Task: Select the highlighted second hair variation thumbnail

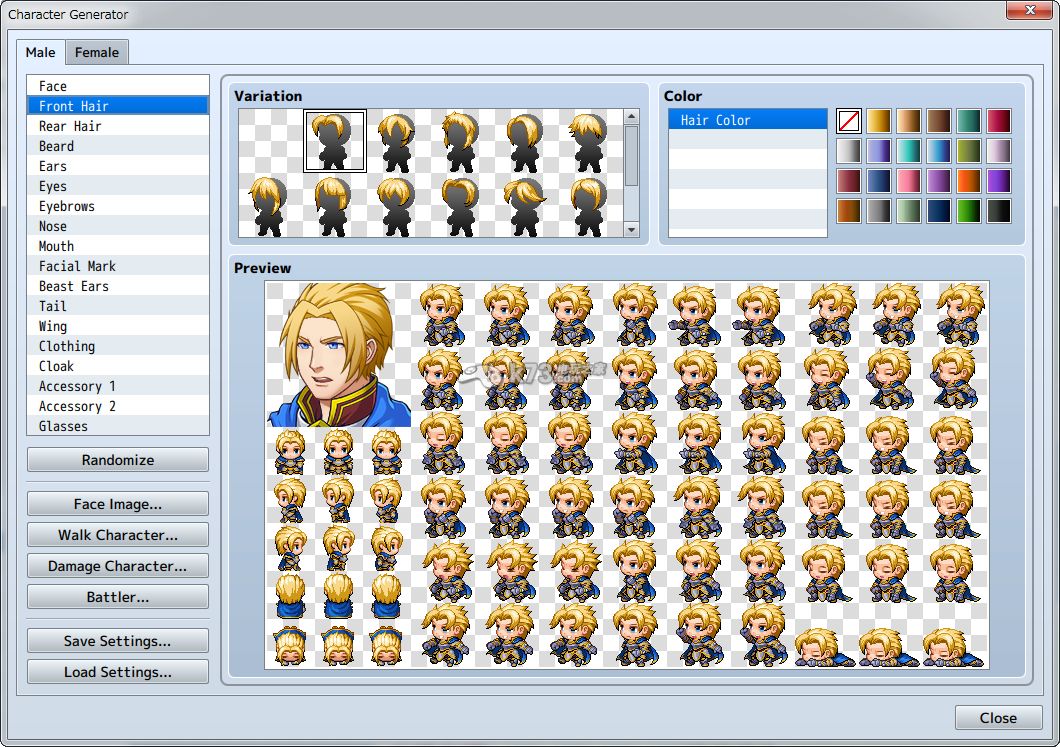Action: [334, 141]
